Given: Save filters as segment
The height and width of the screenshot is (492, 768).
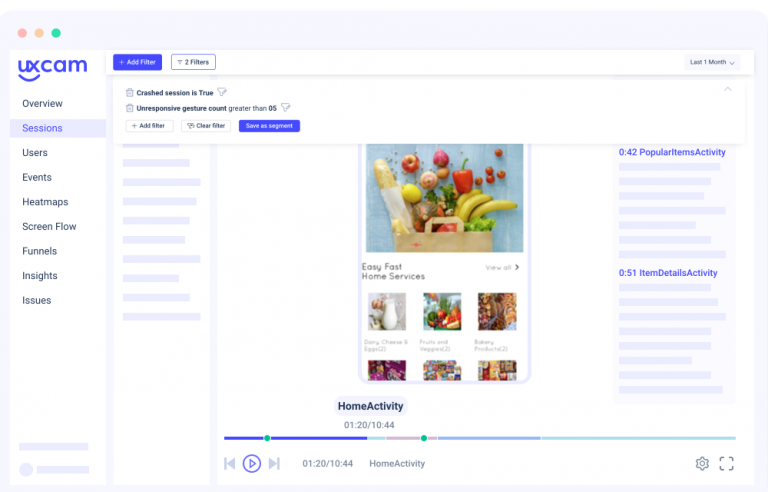Looking at the screenshot, I should coord(269,126).
